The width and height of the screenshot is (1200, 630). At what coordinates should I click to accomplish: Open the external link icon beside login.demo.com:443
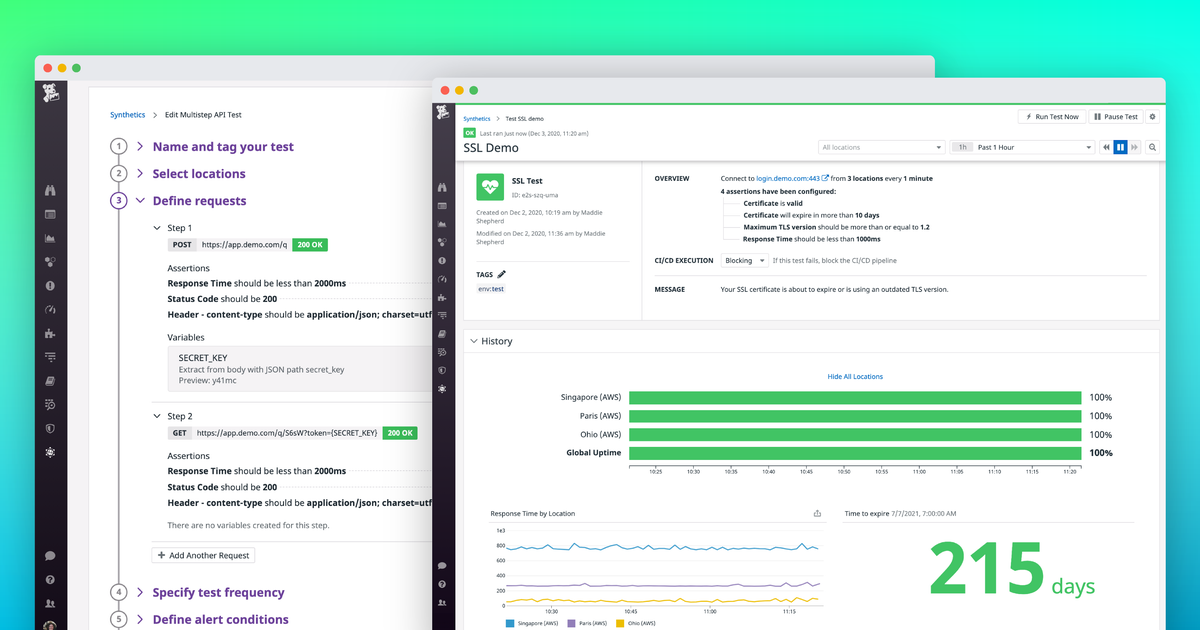pyautogui.click(x=825, y=178)
